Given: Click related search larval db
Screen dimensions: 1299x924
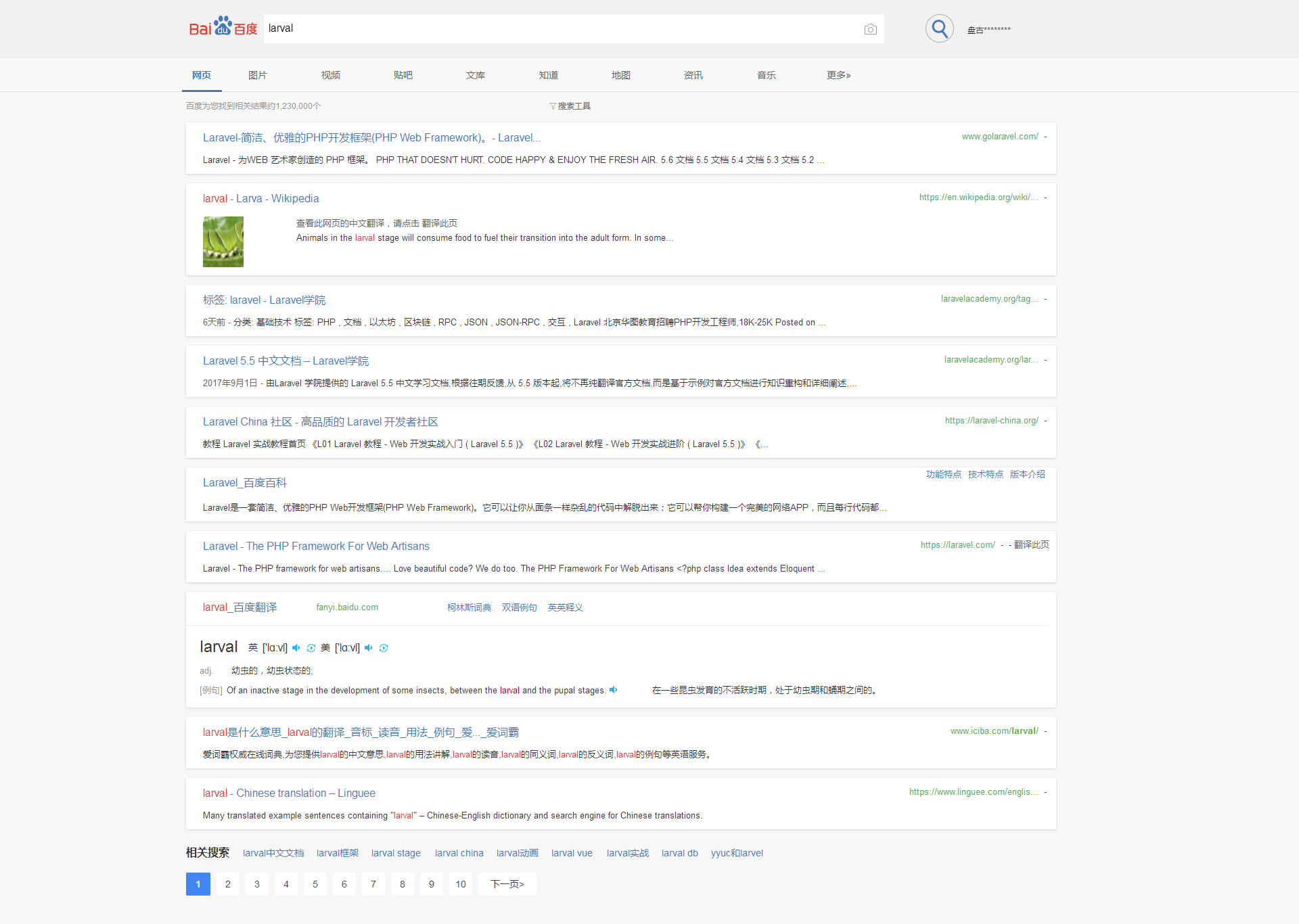Looking at the screenshot, I should (x=680, y=853).
